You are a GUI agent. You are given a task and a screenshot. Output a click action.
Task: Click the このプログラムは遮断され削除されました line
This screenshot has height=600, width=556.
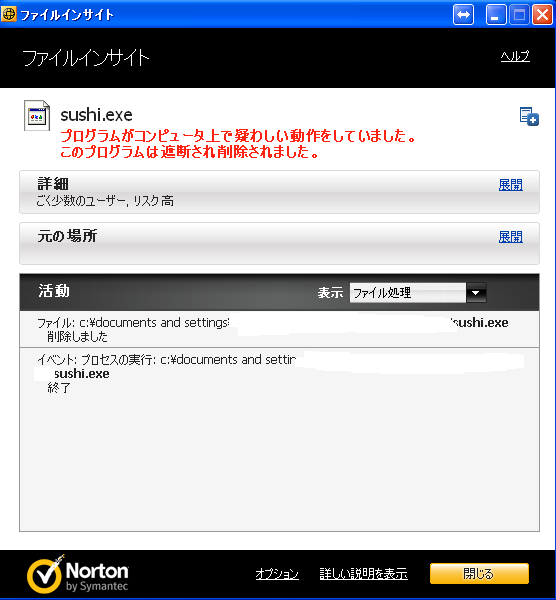190,152
